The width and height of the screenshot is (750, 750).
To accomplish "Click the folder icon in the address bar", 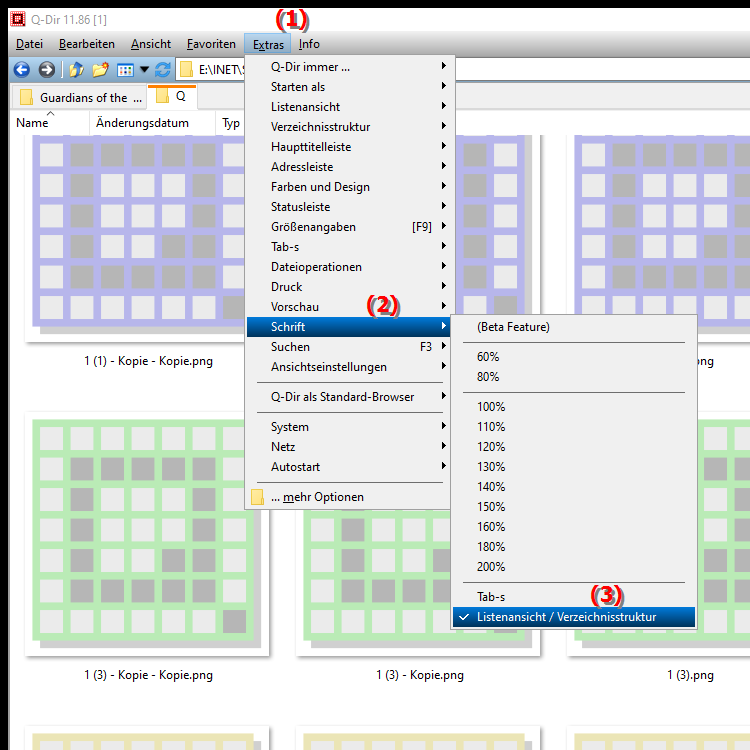I will [x=186, y=70].
